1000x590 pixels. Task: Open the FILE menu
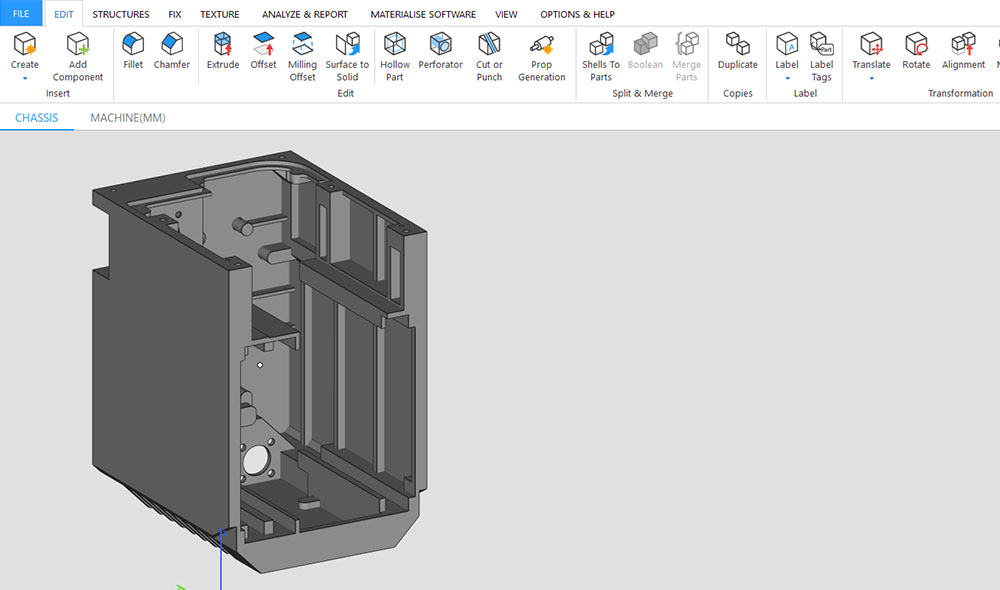pyautogui.click(x=21, y=13)
